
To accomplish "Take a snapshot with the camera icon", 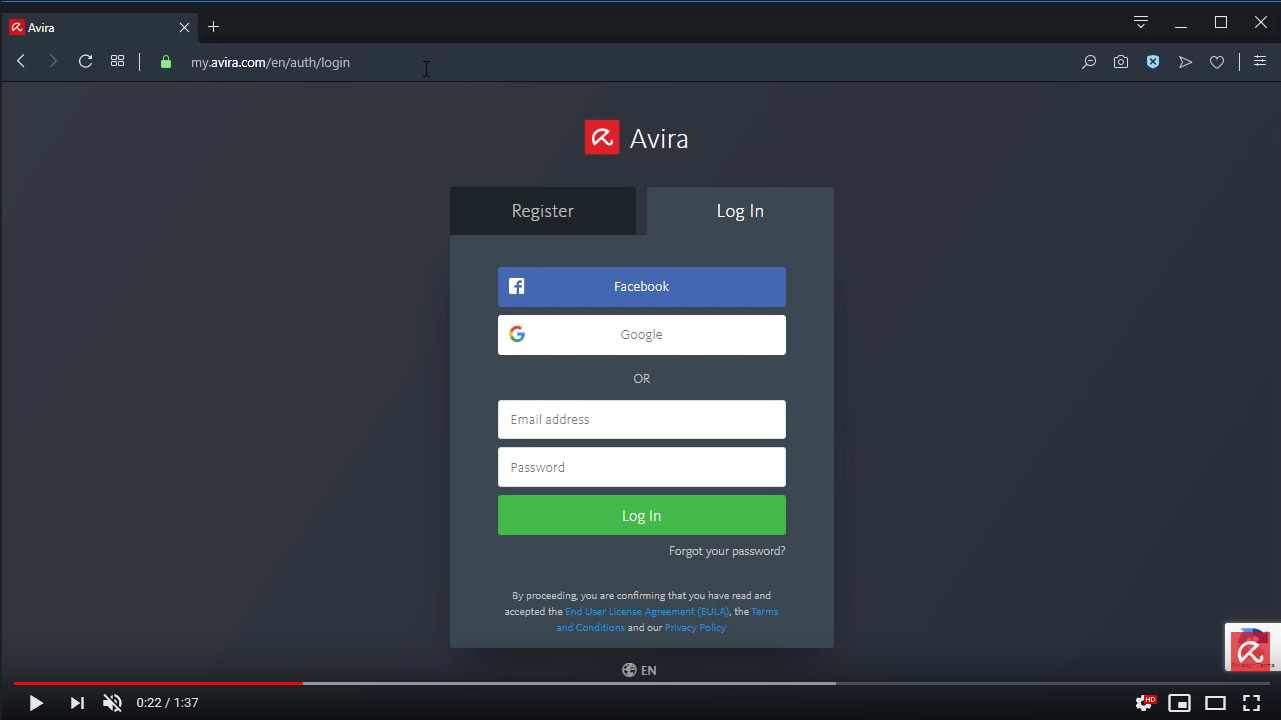I will pyautogui.click(x=1121, y=62).
